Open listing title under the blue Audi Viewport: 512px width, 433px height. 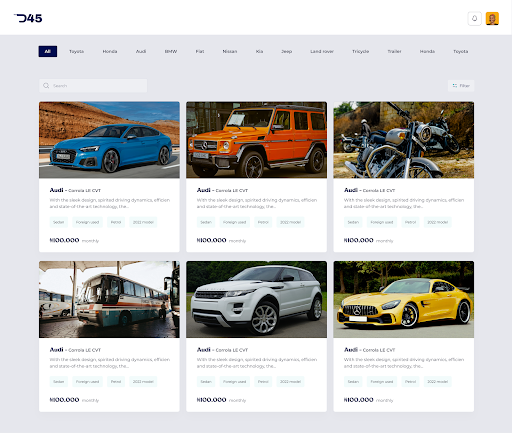[75, 190]
